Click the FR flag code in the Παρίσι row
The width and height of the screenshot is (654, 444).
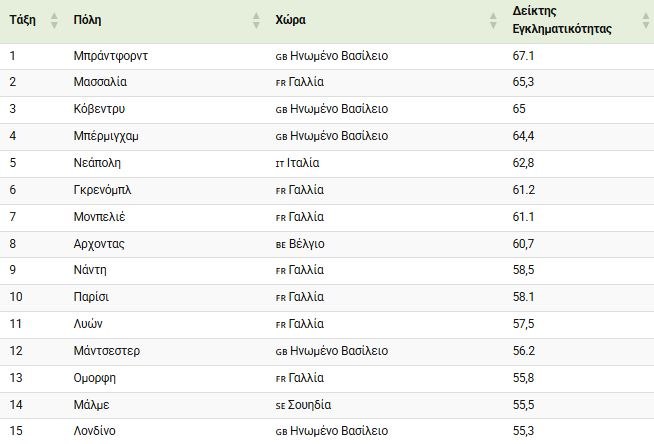click(280, 298)
